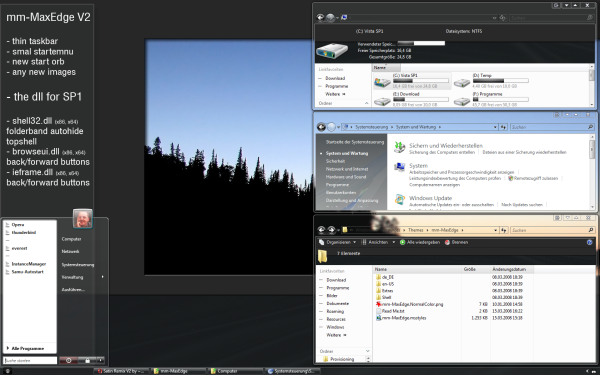Click Nach Updates suchen link

(x=522, y=205)
